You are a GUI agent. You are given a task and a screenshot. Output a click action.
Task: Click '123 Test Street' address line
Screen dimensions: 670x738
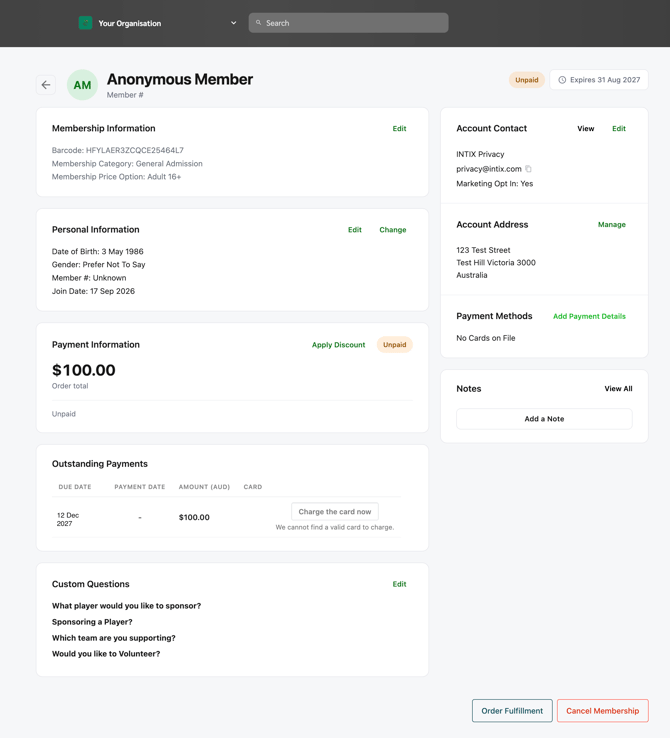[483, 250]
